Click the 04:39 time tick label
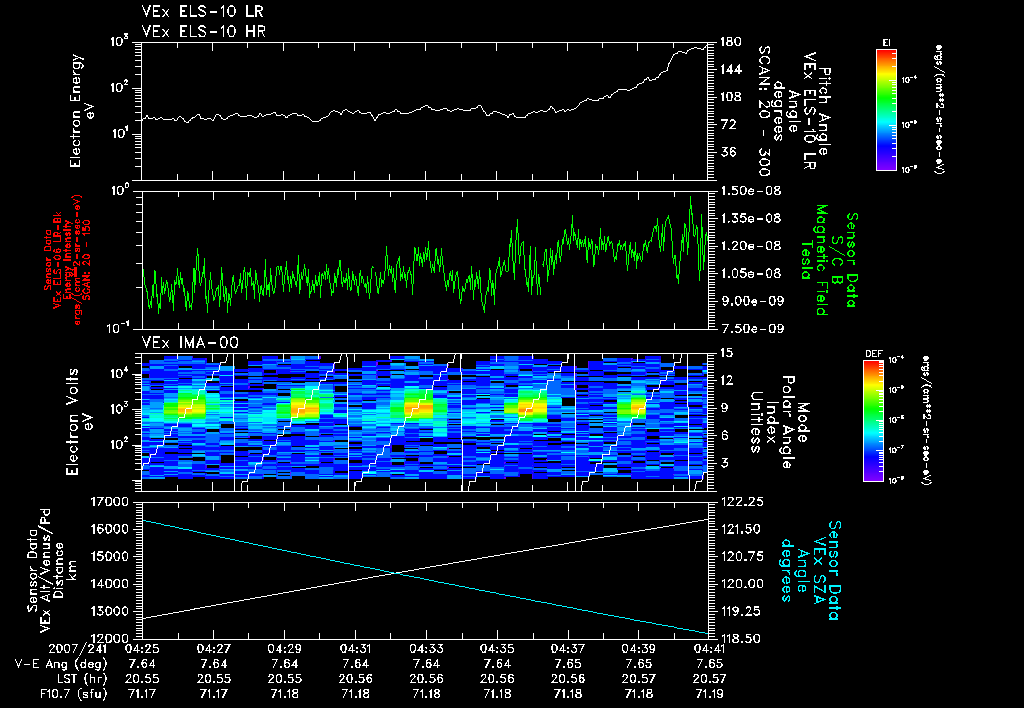Image resolution: width=1024 pixels, height=708 pixels. (x=639, y=649)
